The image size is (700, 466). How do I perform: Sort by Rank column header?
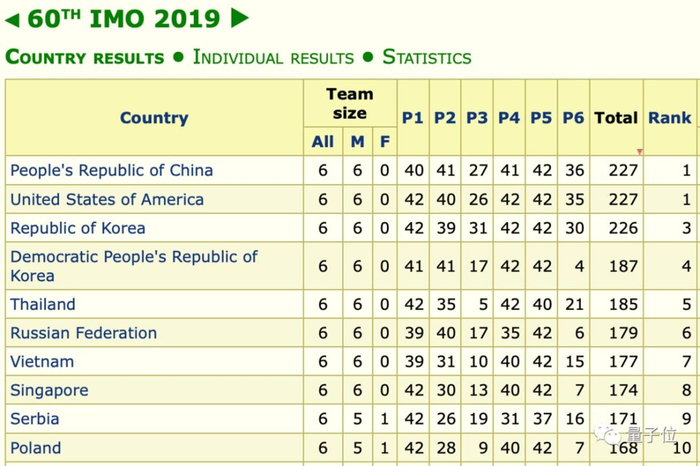[669, 118]
